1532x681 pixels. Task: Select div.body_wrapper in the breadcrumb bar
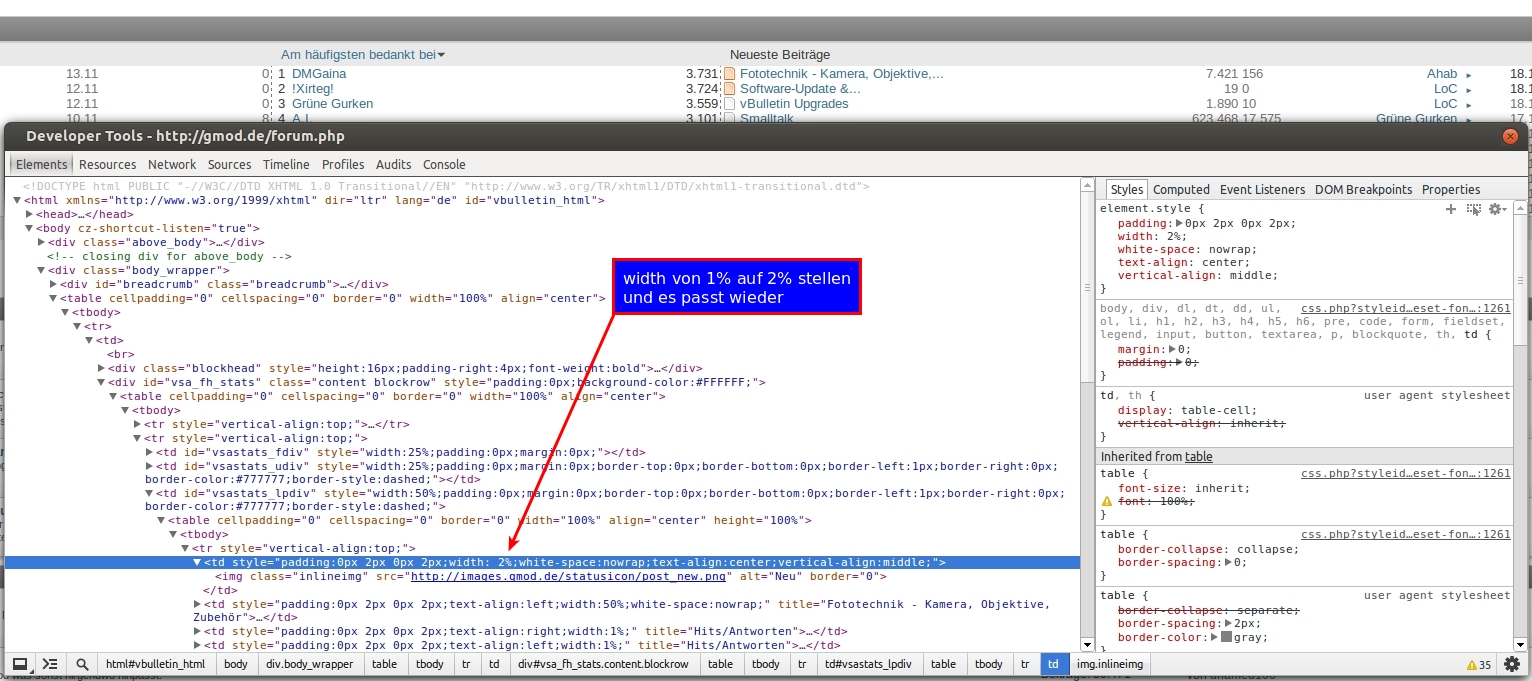[x=309, y=664]
